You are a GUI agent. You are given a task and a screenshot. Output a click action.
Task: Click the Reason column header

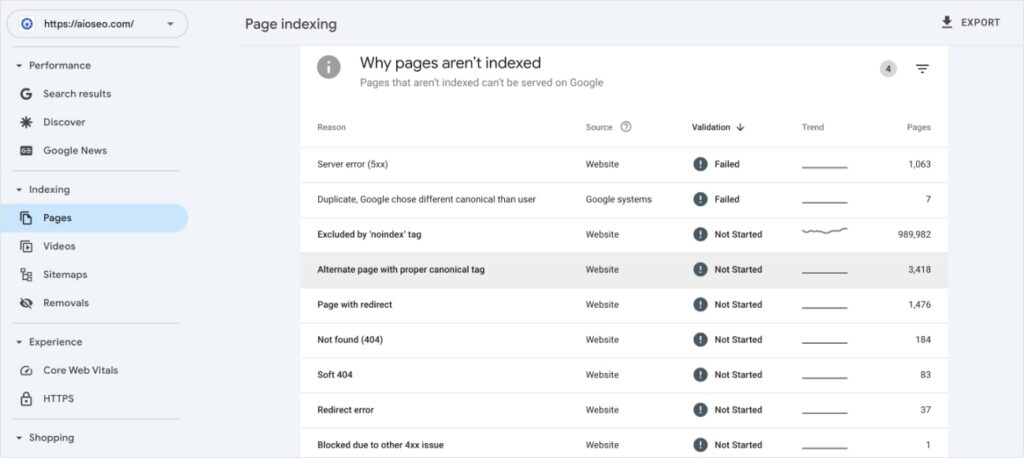click(x=332, y=127)
